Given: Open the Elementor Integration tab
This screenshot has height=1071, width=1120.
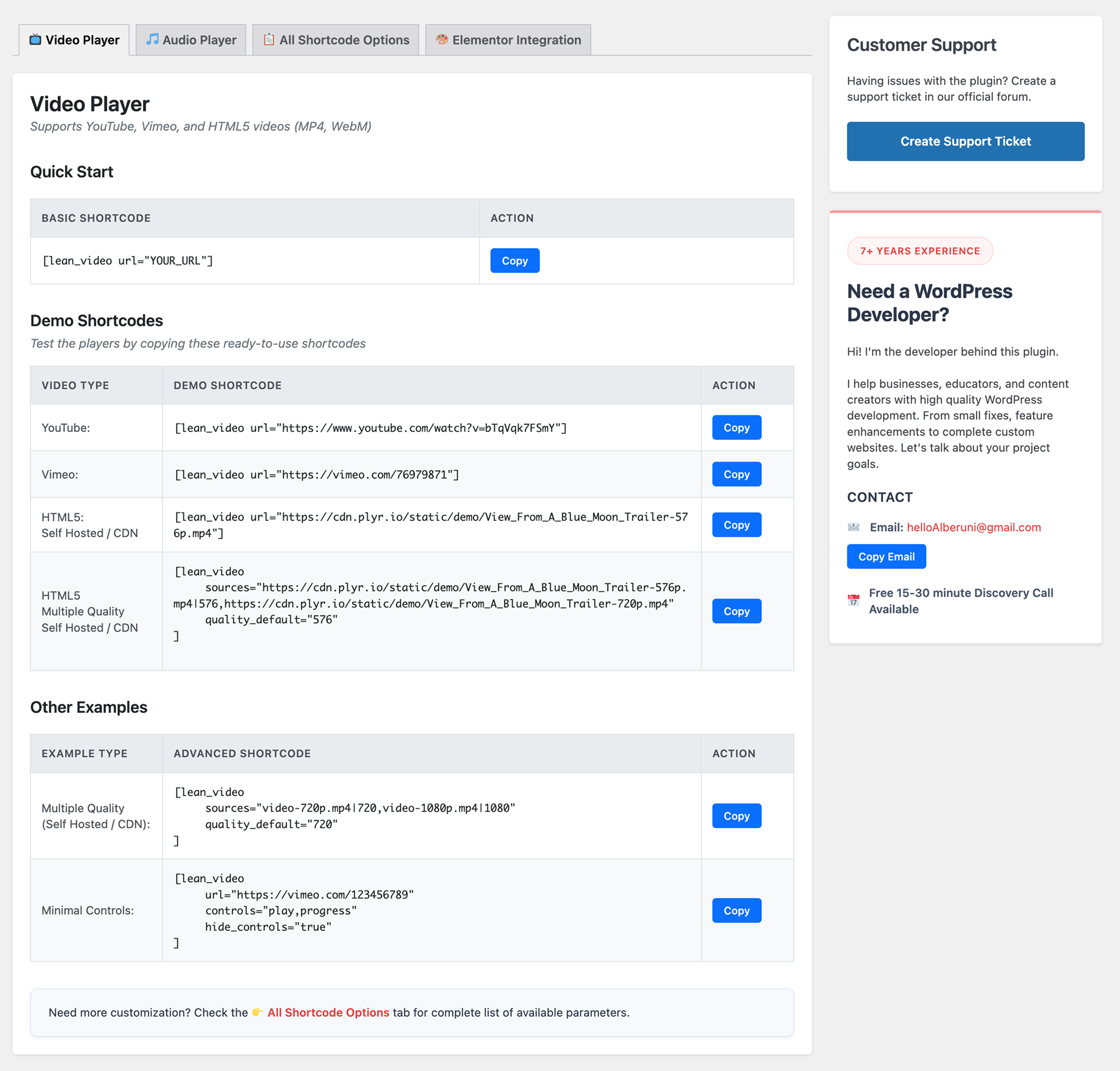Looking at the screenshot, I should 508,40.
